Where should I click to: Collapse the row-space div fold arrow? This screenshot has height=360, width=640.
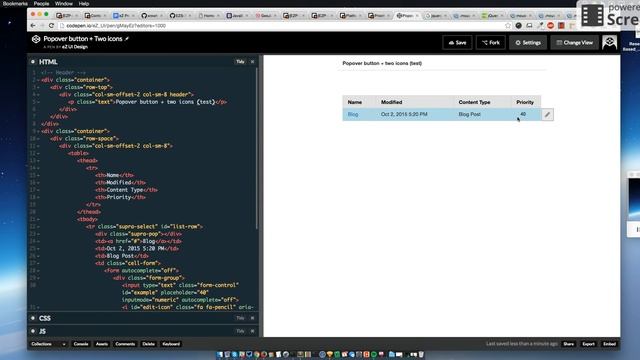[38, 139]
